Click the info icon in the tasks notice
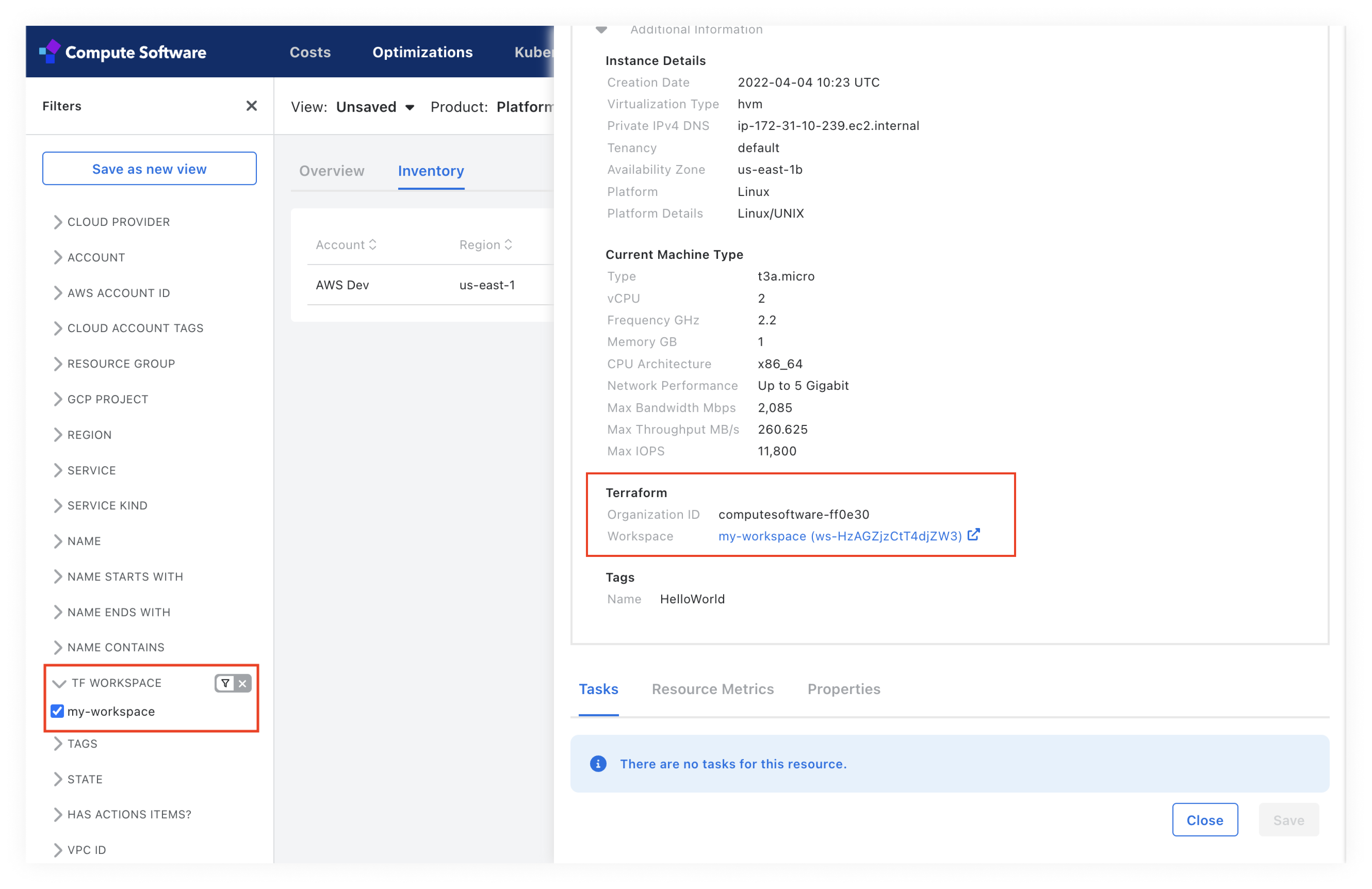1372x889 pixels. tap(598, 764)
